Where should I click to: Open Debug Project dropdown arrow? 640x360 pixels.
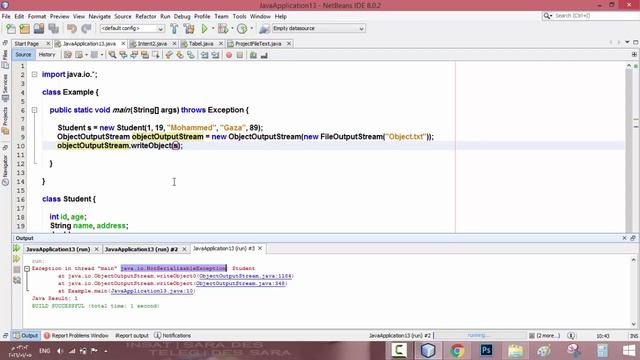point(232,29)
